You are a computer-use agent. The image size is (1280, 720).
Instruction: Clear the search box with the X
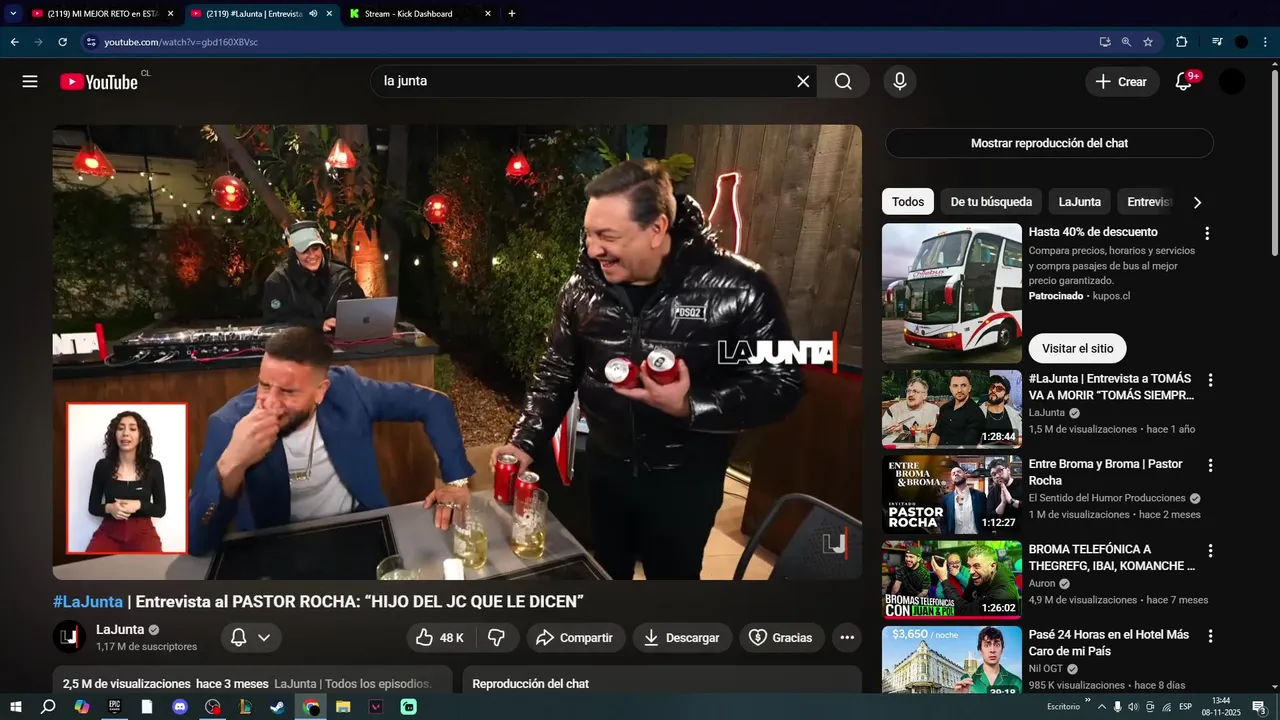(x=803, y=82)
